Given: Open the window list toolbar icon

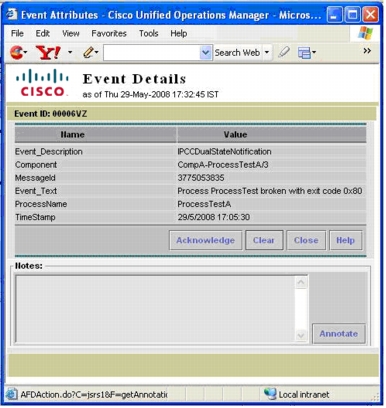Looking at the screenshot, I should click(305, 53).
